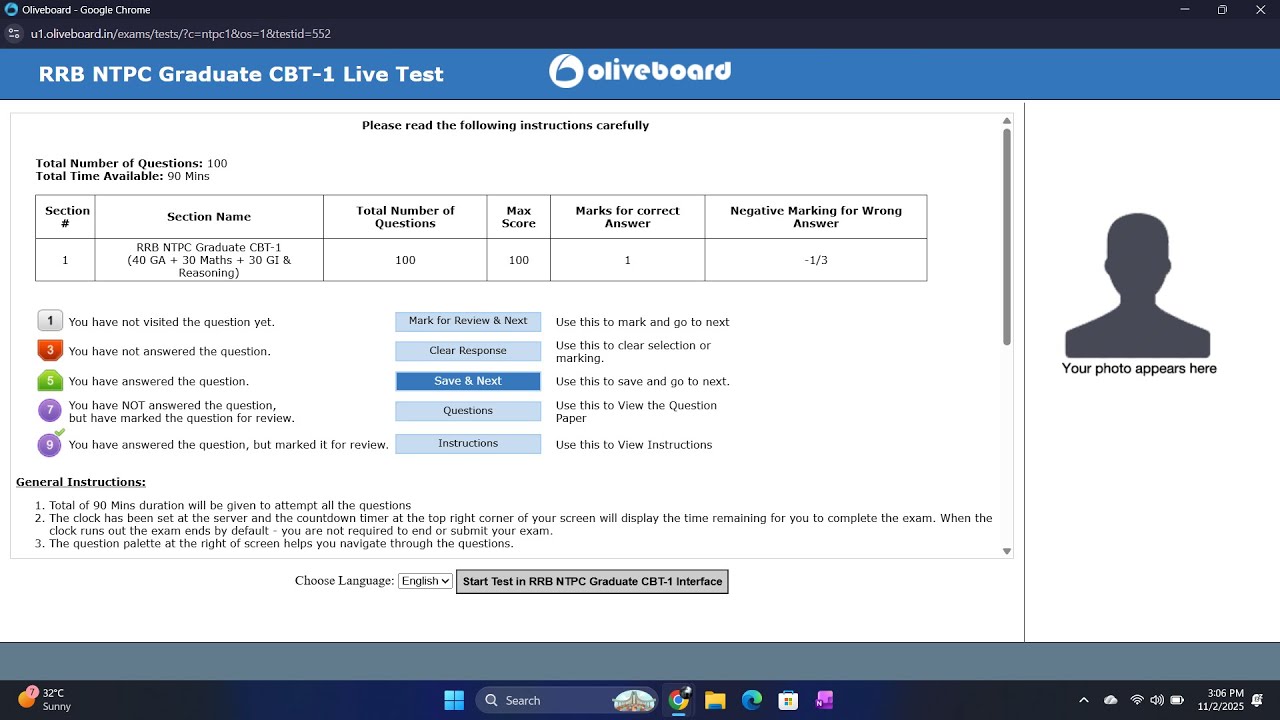Click the red 'not answered' status icon numbered 3
1280x720 pixels.
coord(50,351)
